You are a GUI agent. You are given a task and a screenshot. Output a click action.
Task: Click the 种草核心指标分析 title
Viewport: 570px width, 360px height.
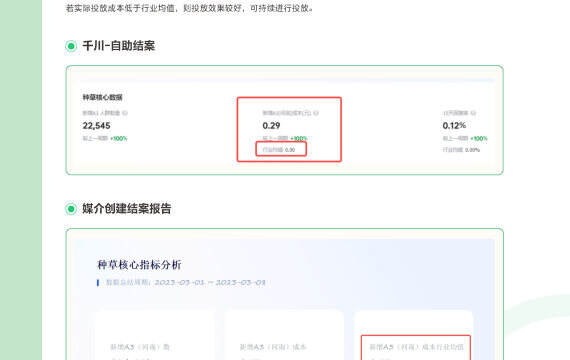pos(139,265)
